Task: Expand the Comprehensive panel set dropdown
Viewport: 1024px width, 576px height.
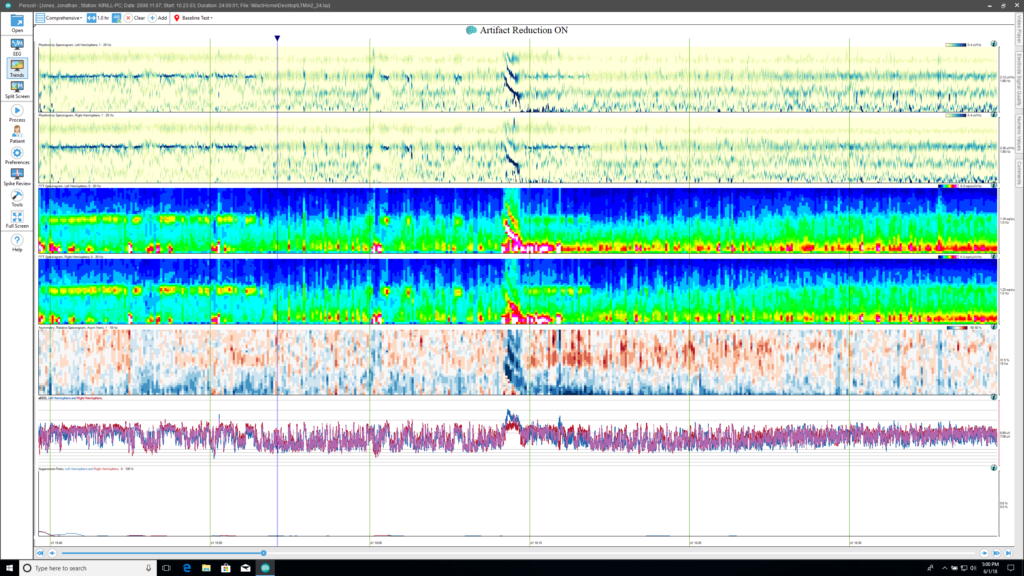Action: click(59, 18)
